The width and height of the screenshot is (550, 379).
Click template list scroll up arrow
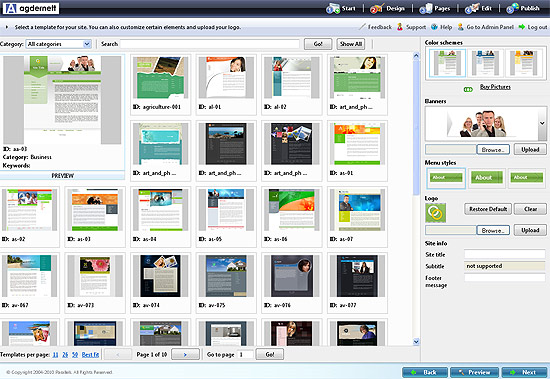[416, 55]
